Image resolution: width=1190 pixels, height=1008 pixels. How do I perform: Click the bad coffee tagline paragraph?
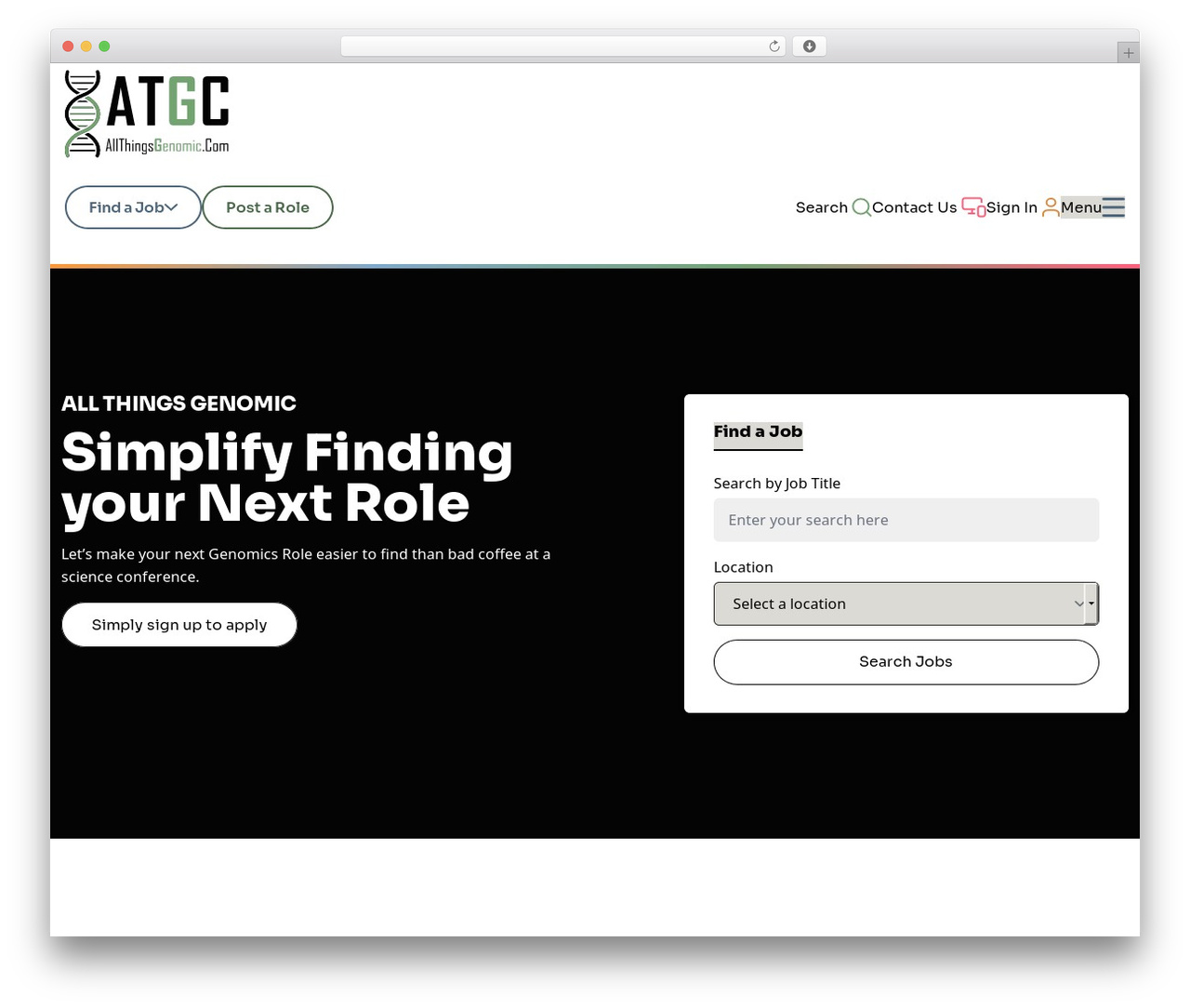point(306,565)
